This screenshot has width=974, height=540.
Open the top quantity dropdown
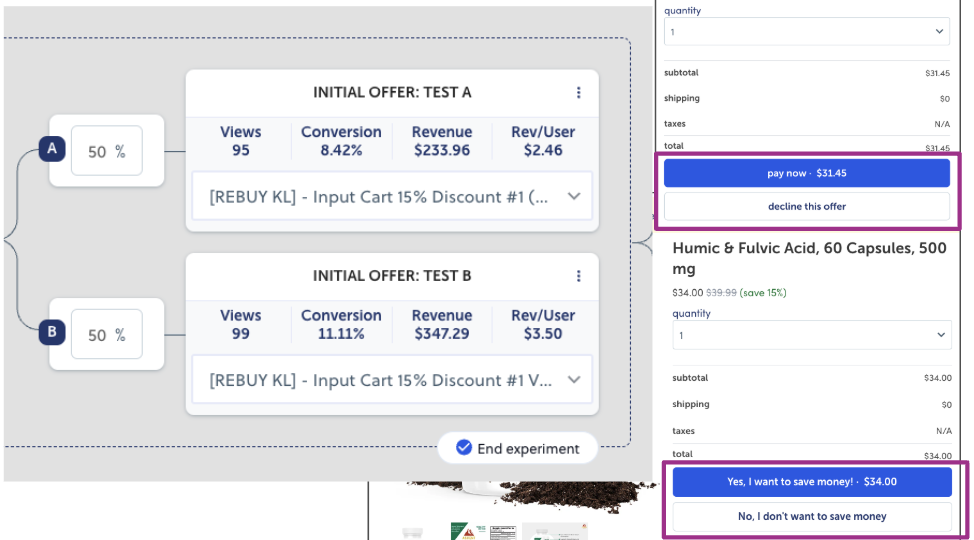(807, 32)
